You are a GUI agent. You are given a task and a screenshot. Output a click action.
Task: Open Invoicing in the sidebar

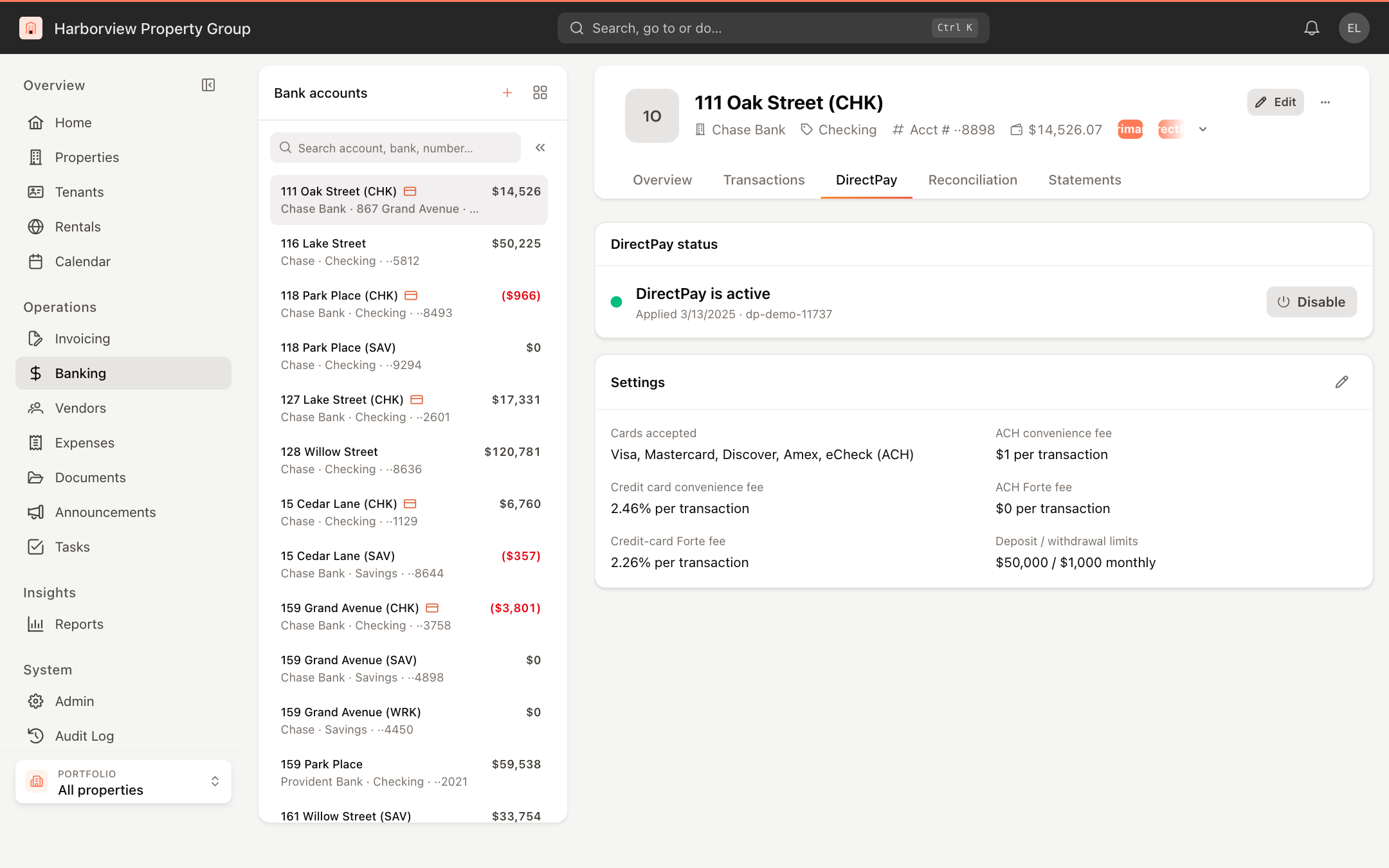pyautogui.click(x=123, y=339)
